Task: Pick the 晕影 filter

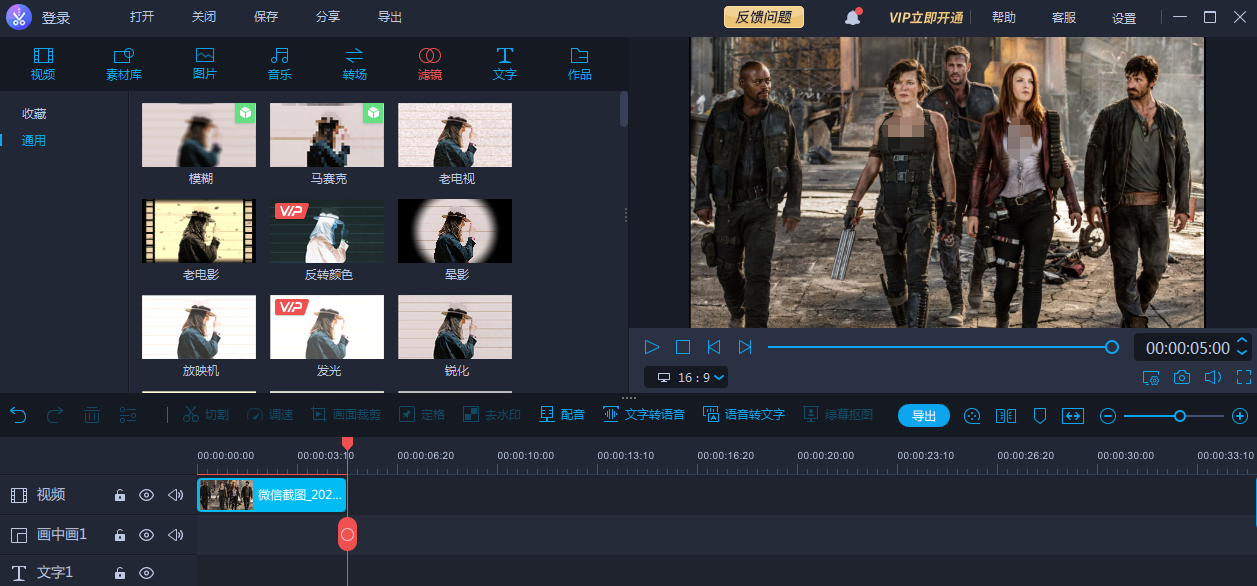Action: (455, 231)
